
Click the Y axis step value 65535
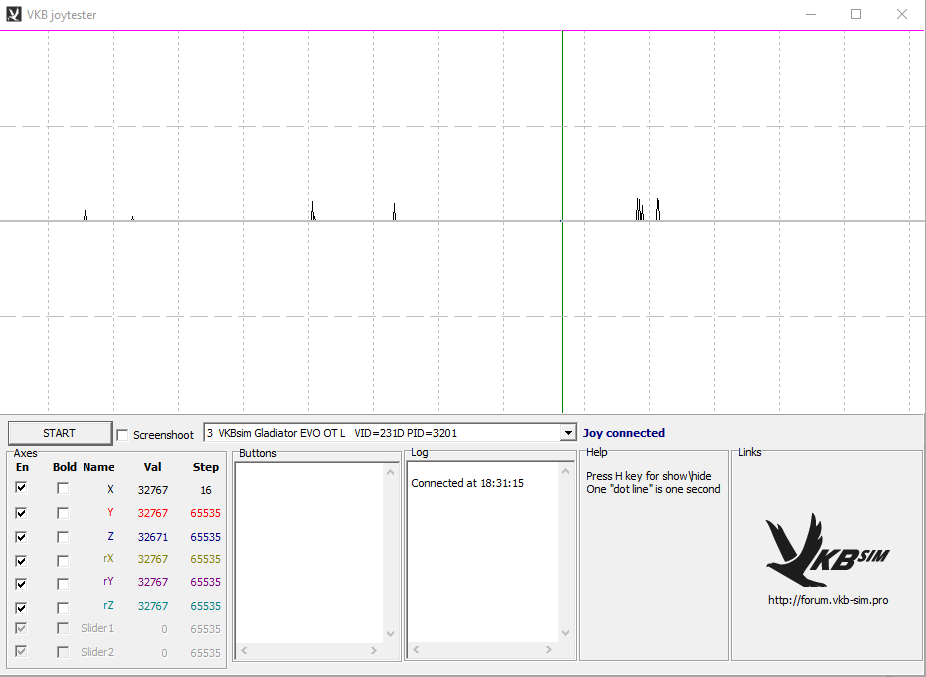206,513
